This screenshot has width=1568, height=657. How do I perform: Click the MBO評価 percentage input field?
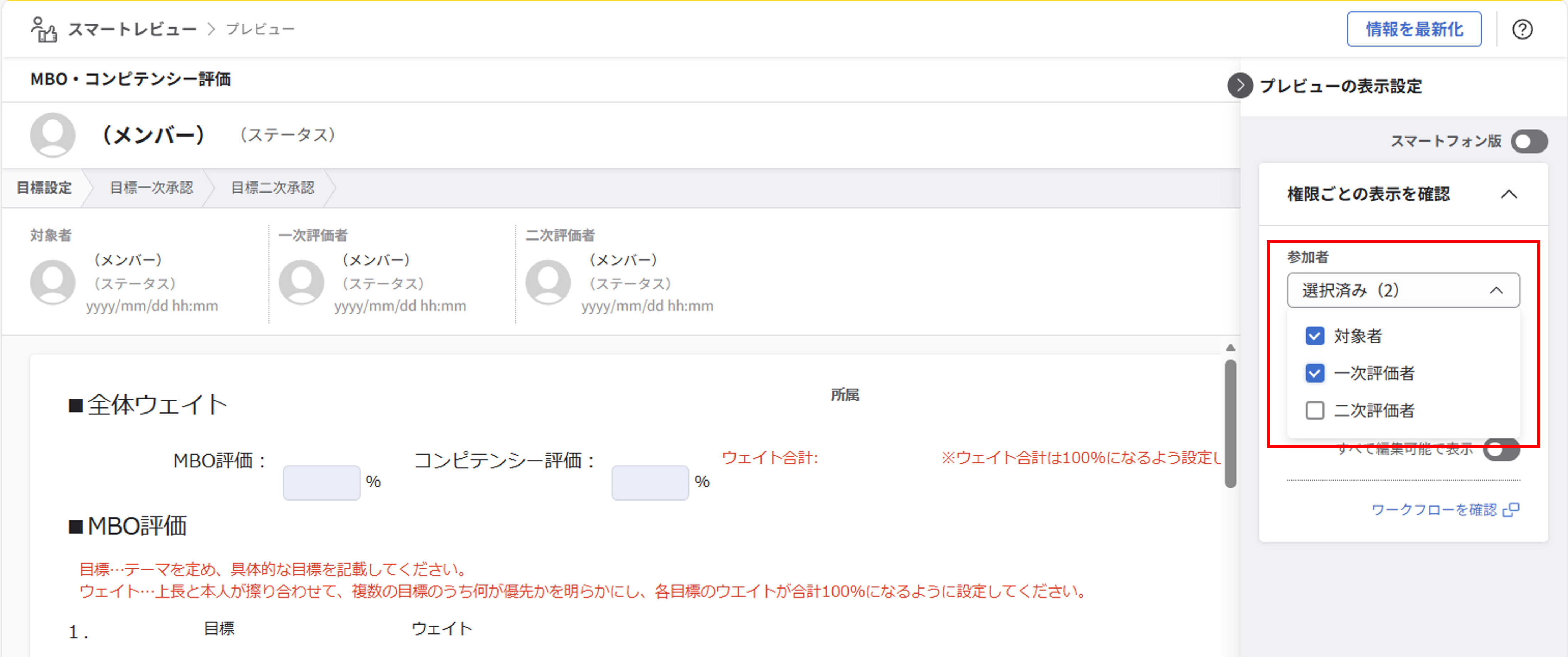pos(321,482)
